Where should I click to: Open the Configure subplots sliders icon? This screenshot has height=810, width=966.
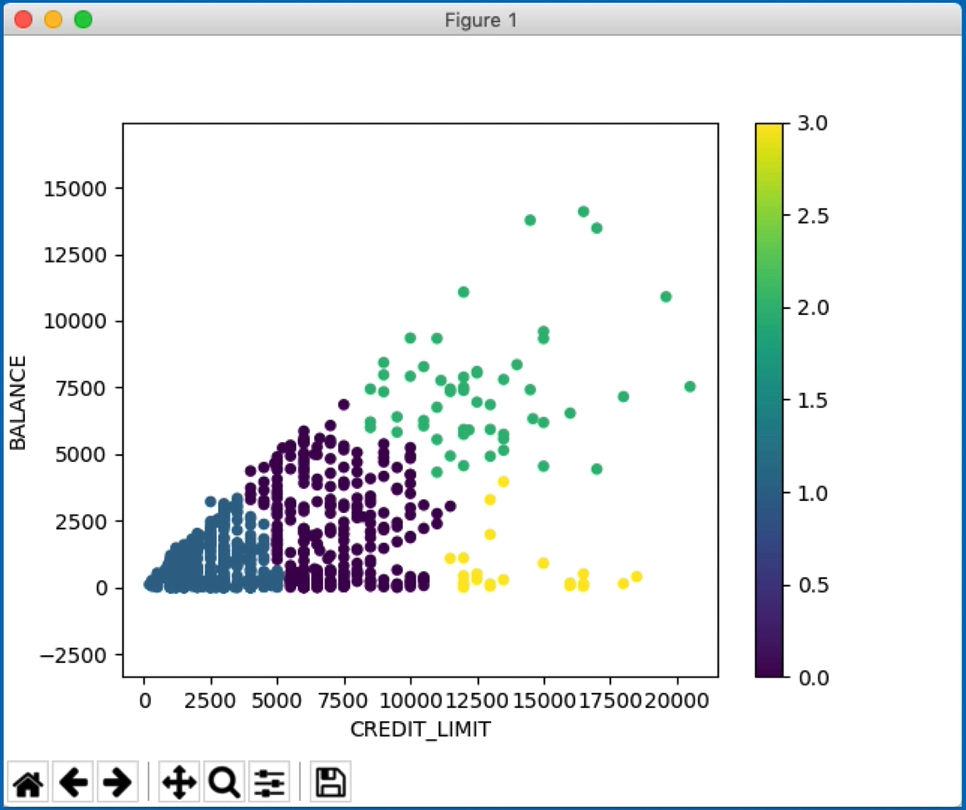[x=269, y=782]
